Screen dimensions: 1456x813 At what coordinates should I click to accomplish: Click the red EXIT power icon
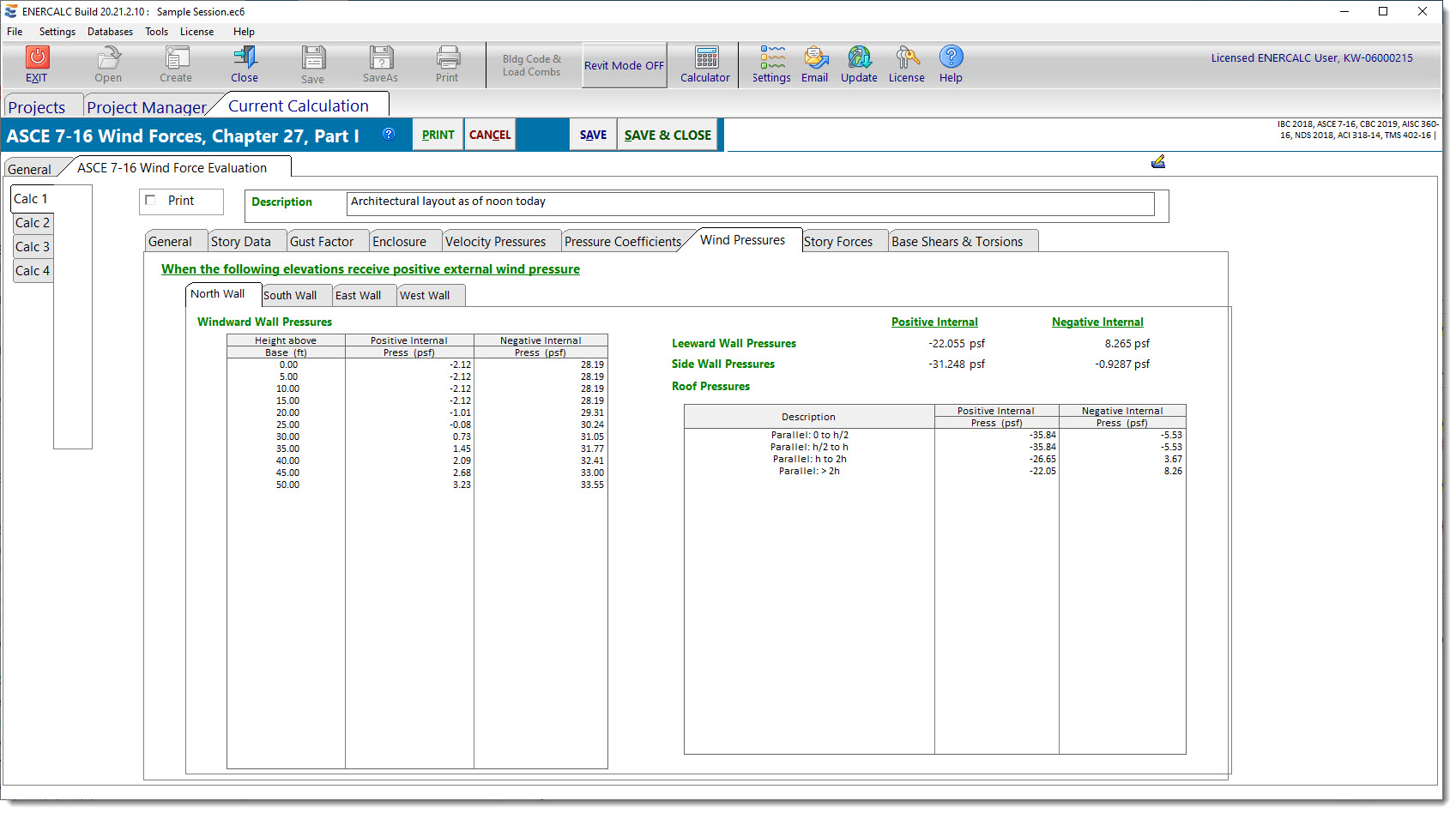[37, 57]
